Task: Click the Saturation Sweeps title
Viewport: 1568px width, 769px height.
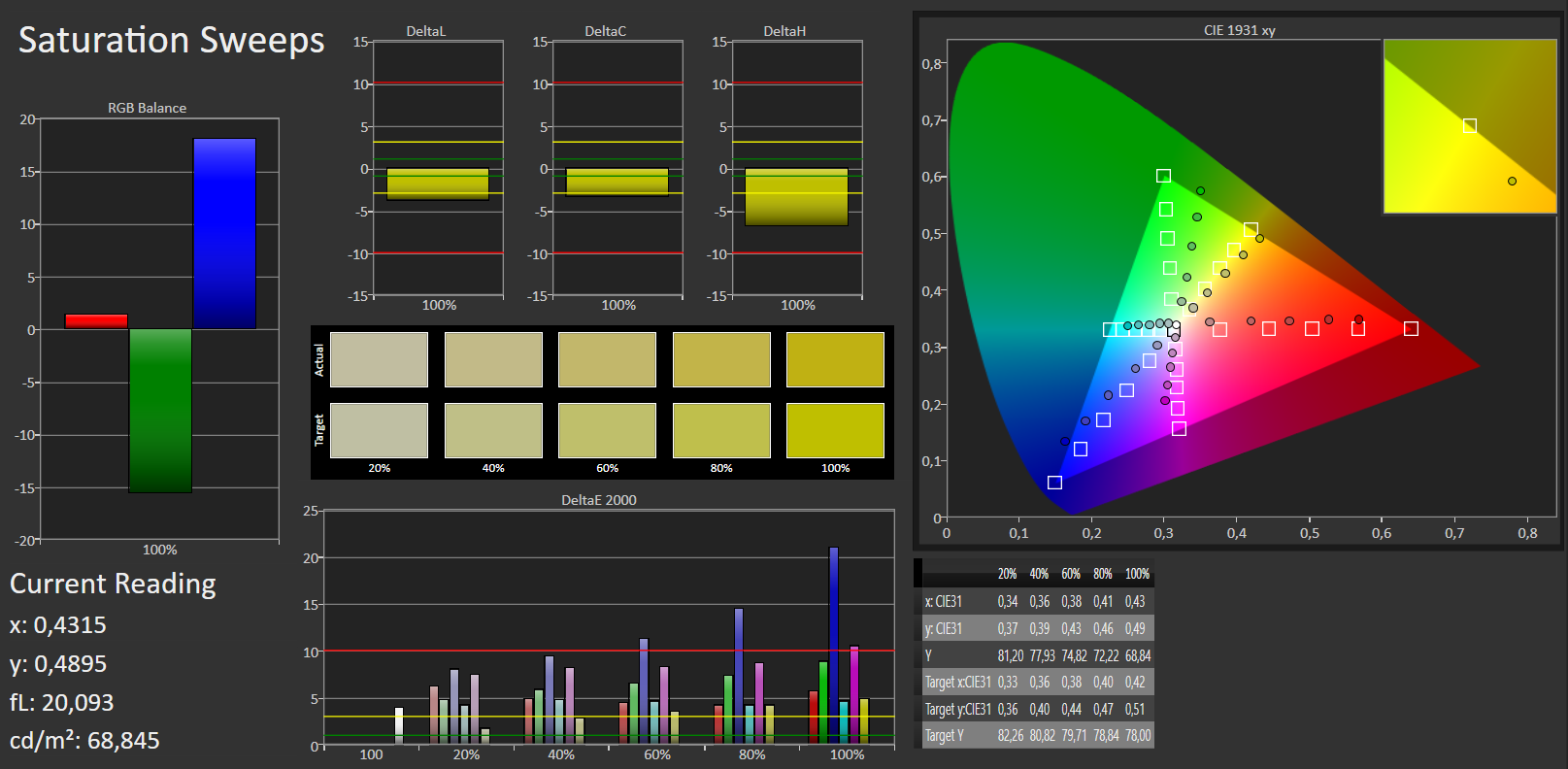Action: [x=172, y=40]
